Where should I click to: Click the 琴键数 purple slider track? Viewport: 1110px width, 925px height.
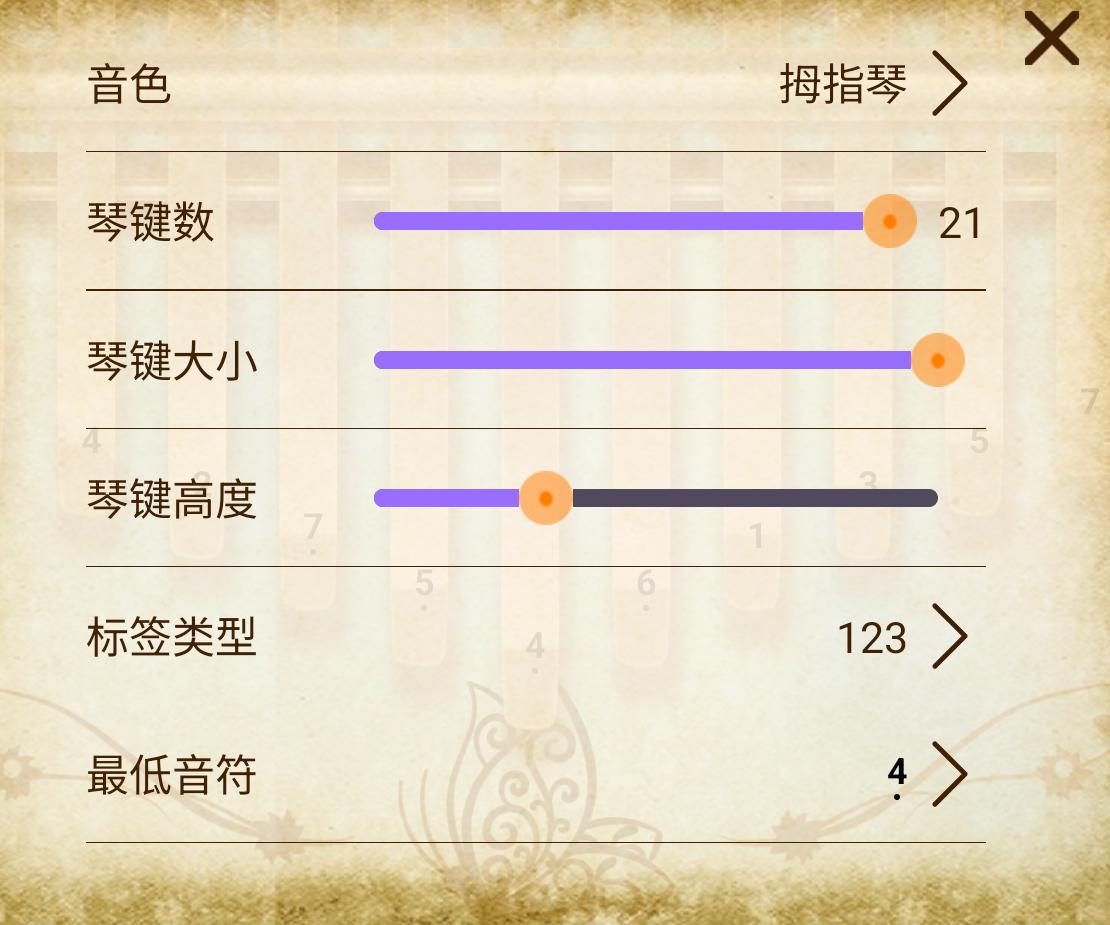[620, 221]
